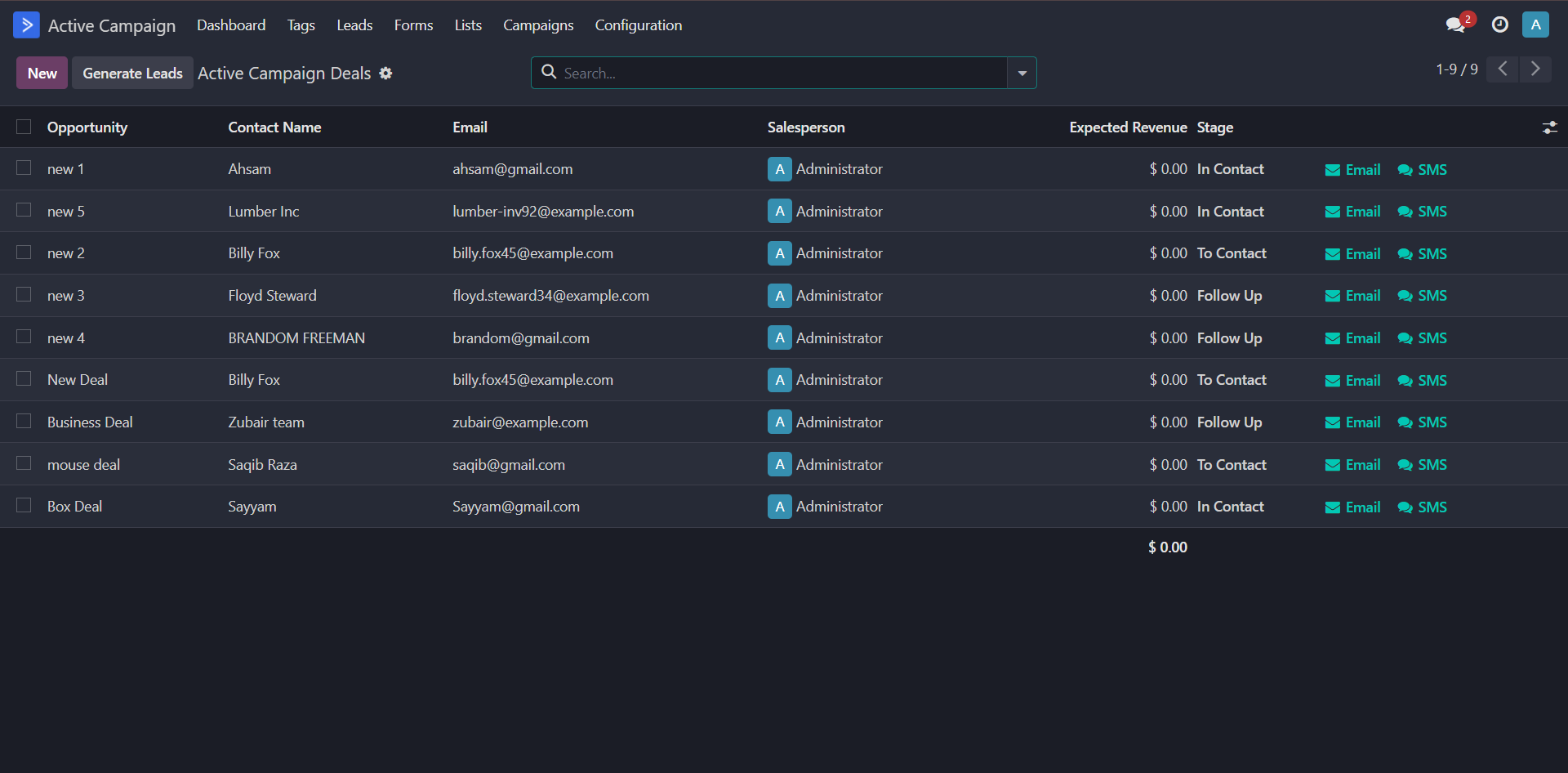1568x773 pixels.
Task: Go to next page arrow
Action: tap(1535, 69)
